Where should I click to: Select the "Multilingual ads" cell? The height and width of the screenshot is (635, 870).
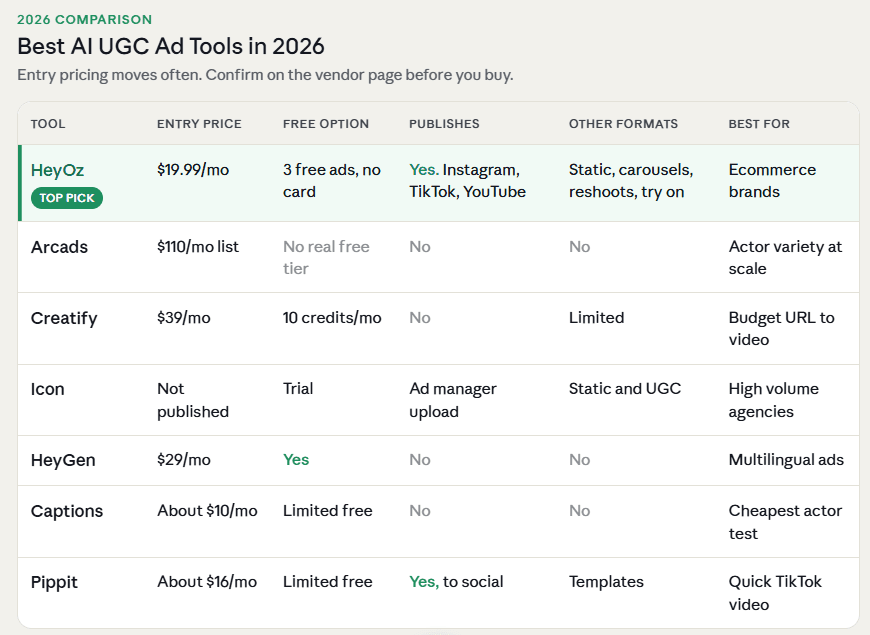786,460
